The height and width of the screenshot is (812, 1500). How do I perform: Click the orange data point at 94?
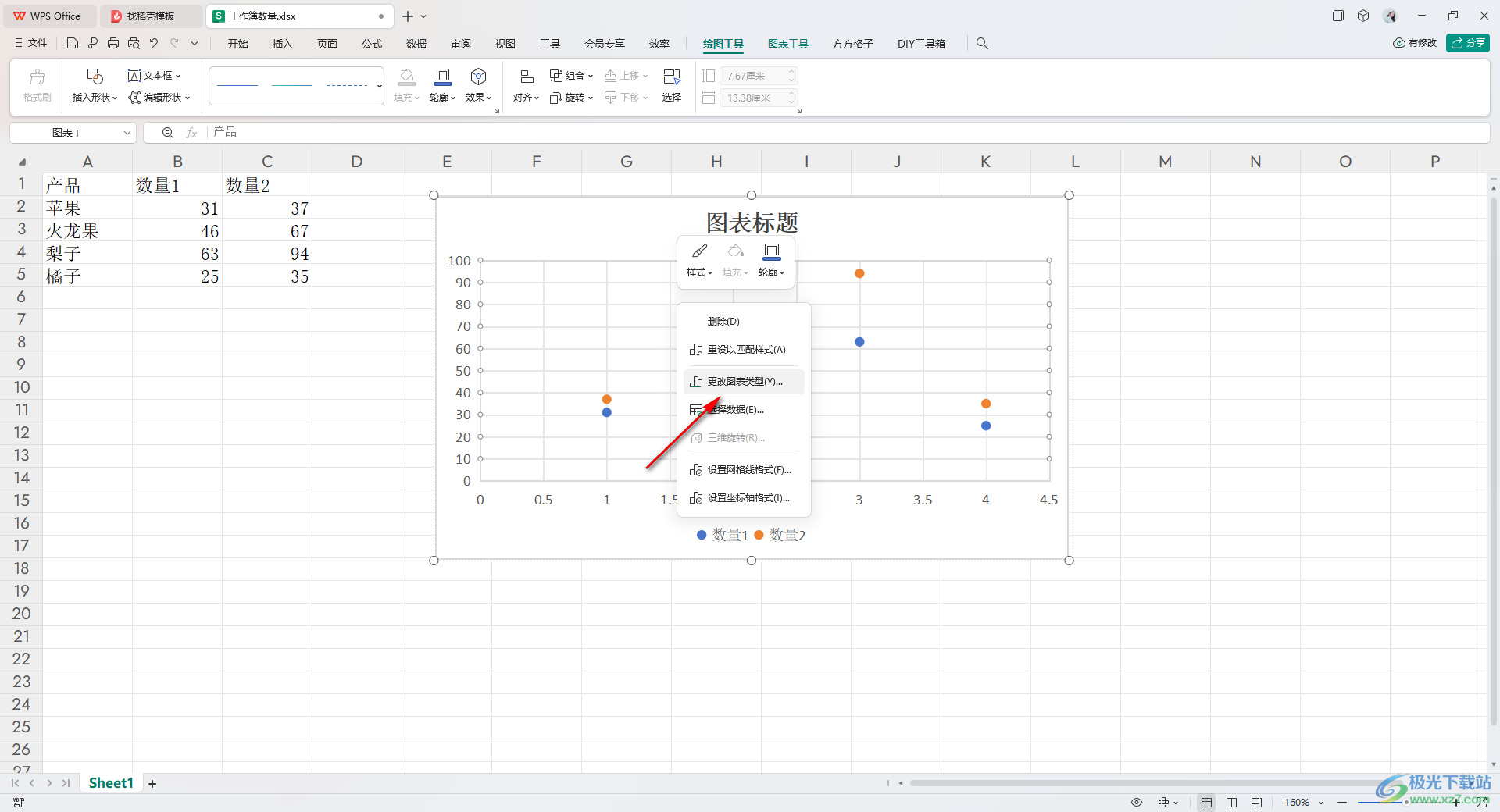tap(859, 273)
